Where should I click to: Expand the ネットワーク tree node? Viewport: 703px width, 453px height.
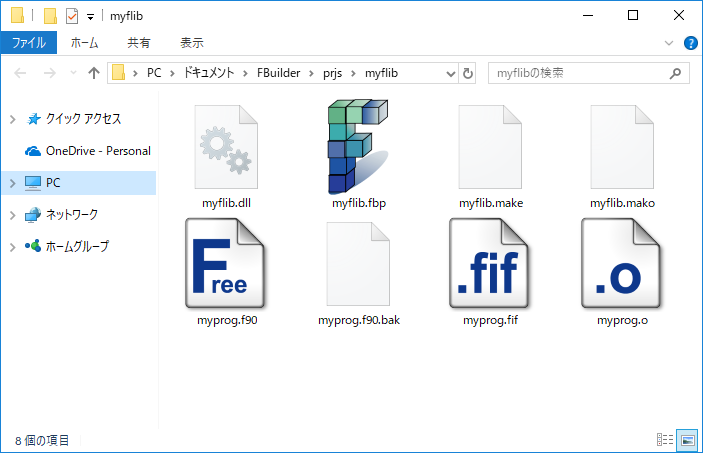coord(12,215)
